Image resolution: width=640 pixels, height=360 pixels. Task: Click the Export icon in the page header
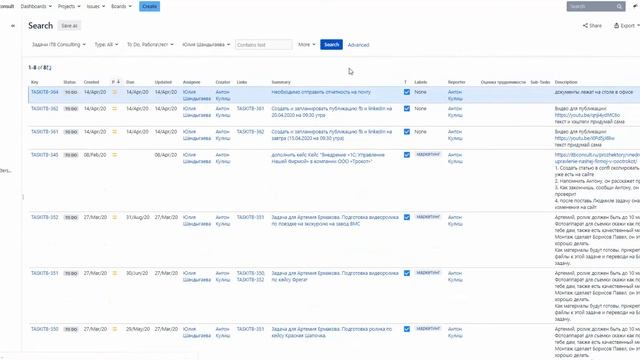pyautogui.click(x=616, y=26)
